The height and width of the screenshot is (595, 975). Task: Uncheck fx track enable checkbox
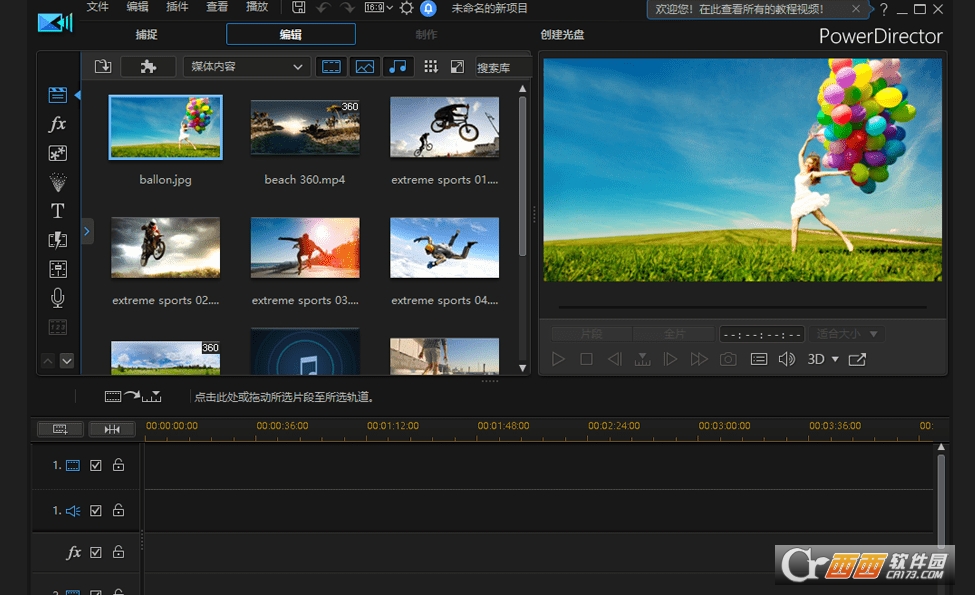pos(96,552)
